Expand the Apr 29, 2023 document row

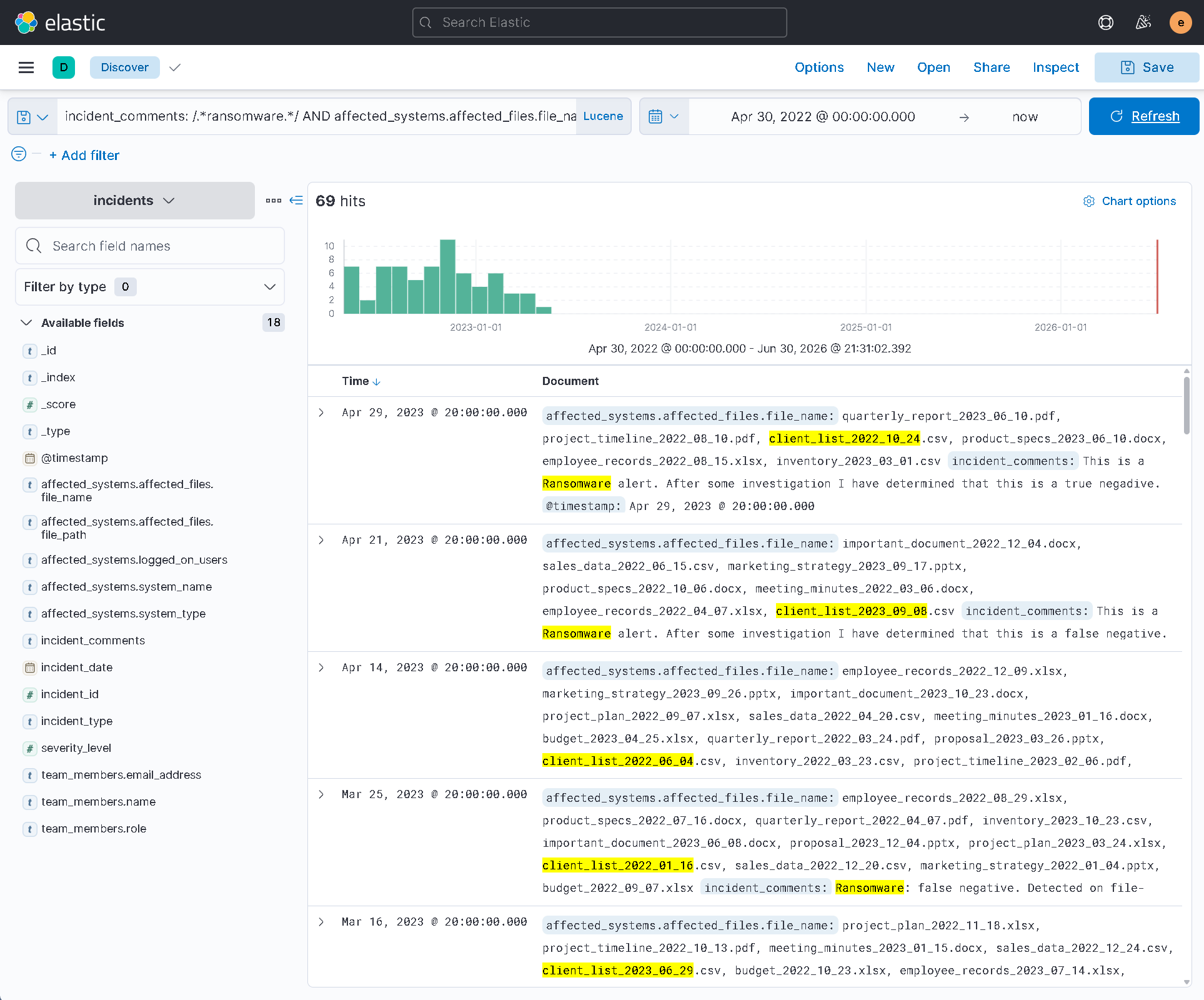coord(321,412)
